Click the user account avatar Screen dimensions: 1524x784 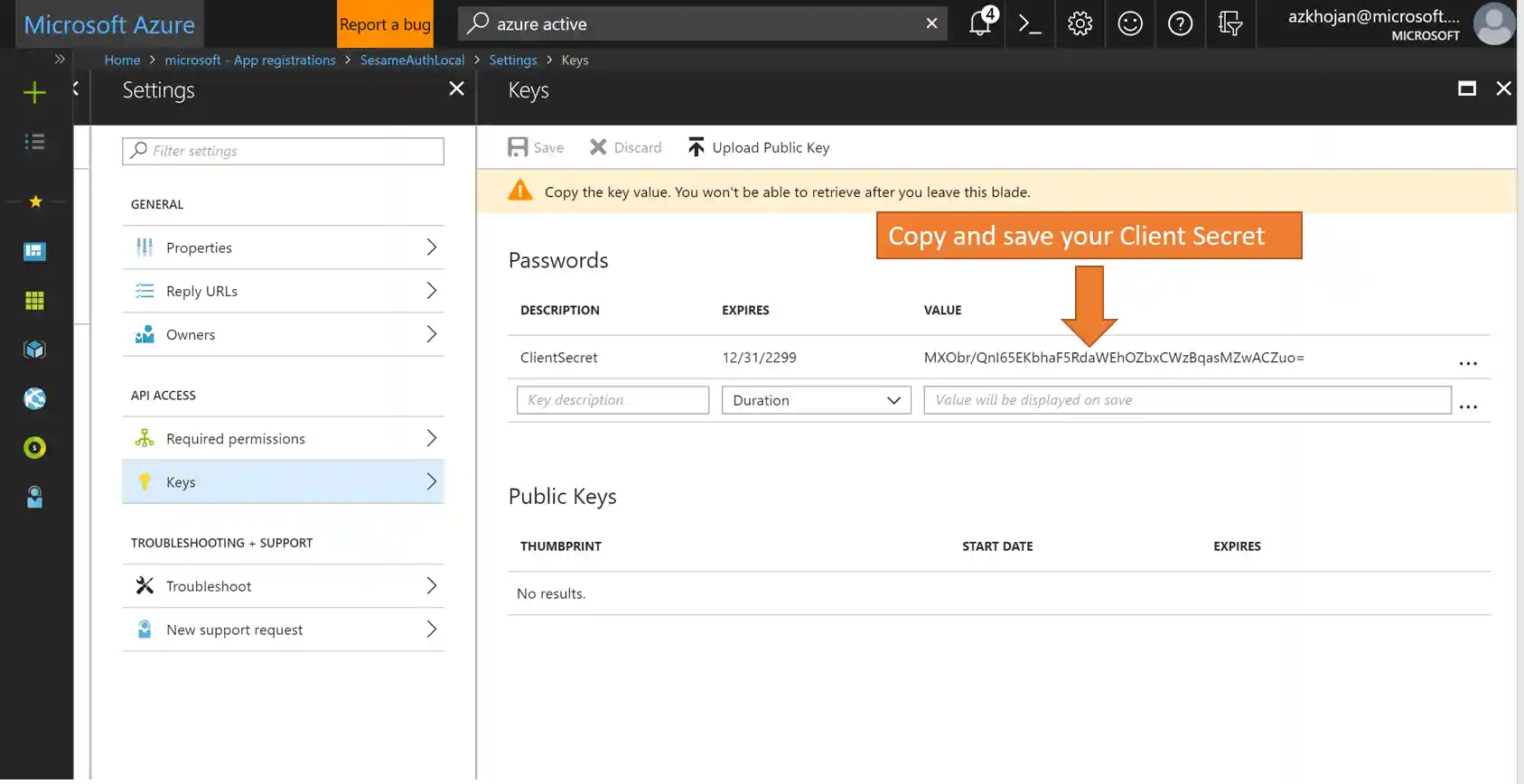pos(1493,23)
